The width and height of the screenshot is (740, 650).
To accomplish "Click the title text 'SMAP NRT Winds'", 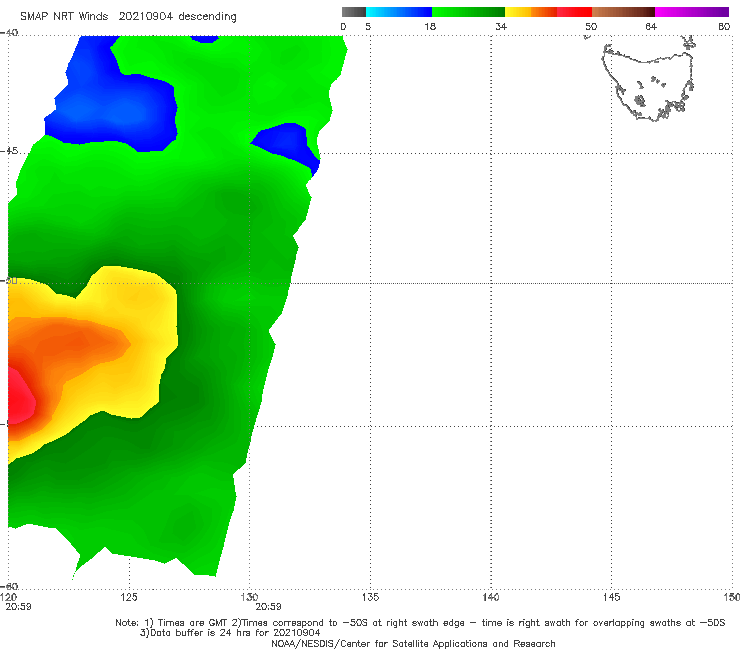I will point(64,17).
